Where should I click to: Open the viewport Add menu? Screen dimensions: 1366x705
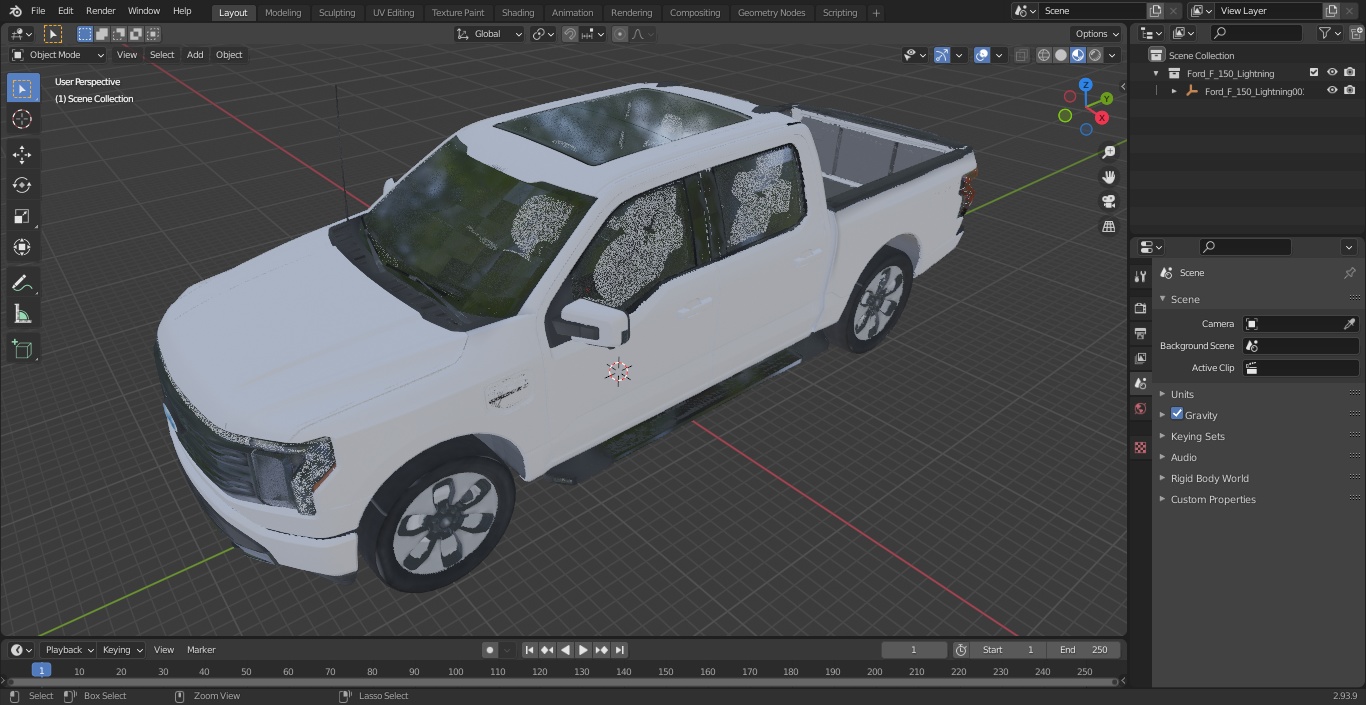195,55
